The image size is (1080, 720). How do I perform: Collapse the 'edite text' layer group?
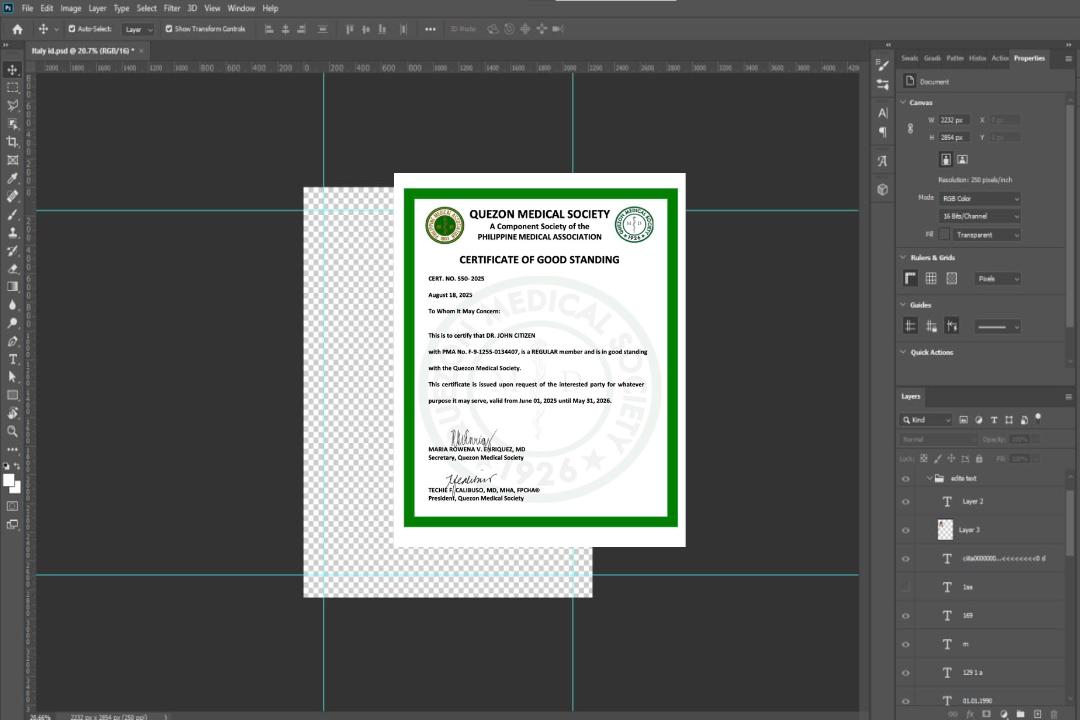point(929,478)
